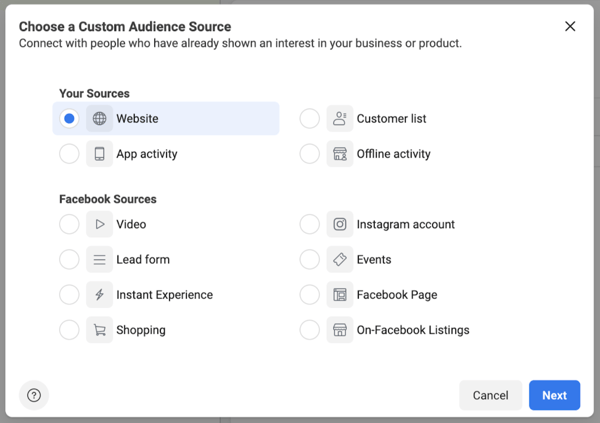
Task: Click the Your Sources heading
Action: pos(95,93)
